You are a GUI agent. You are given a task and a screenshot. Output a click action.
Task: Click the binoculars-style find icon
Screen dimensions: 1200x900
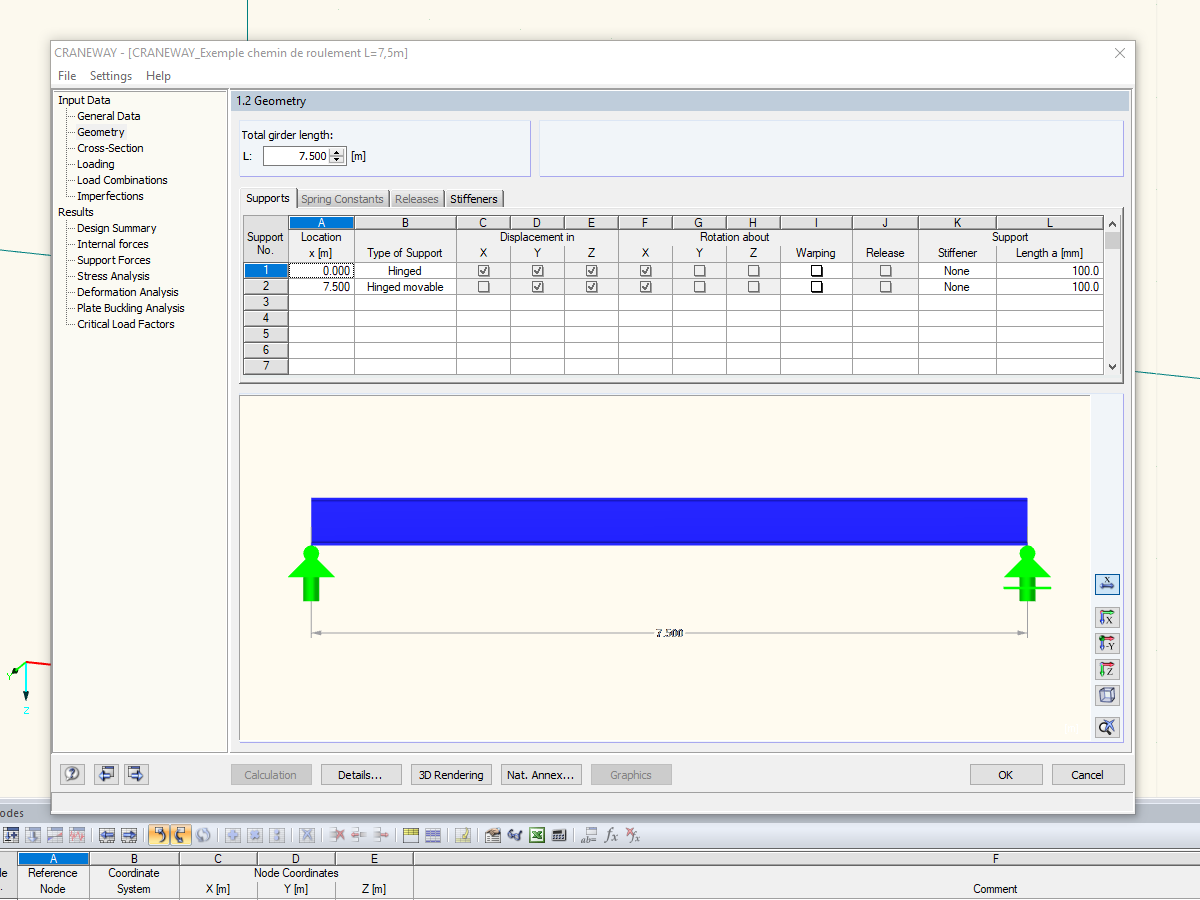515,835
